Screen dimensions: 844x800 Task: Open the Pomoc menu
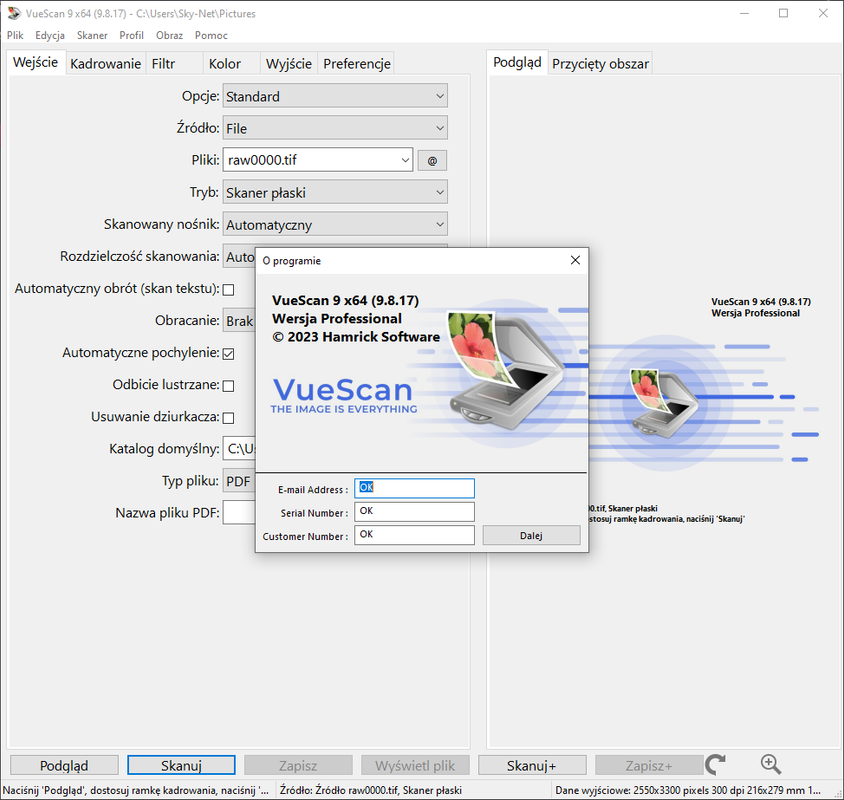point(211,35)
